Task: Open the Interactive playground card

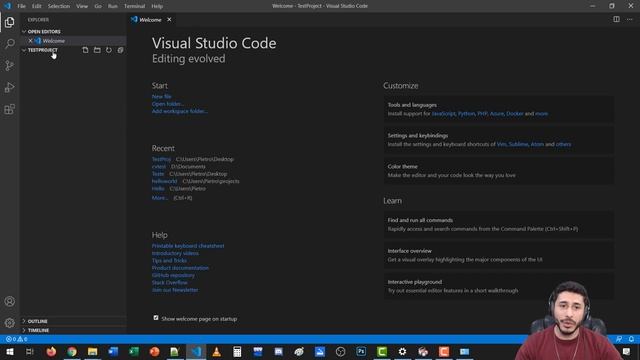Action: [498, 286]
